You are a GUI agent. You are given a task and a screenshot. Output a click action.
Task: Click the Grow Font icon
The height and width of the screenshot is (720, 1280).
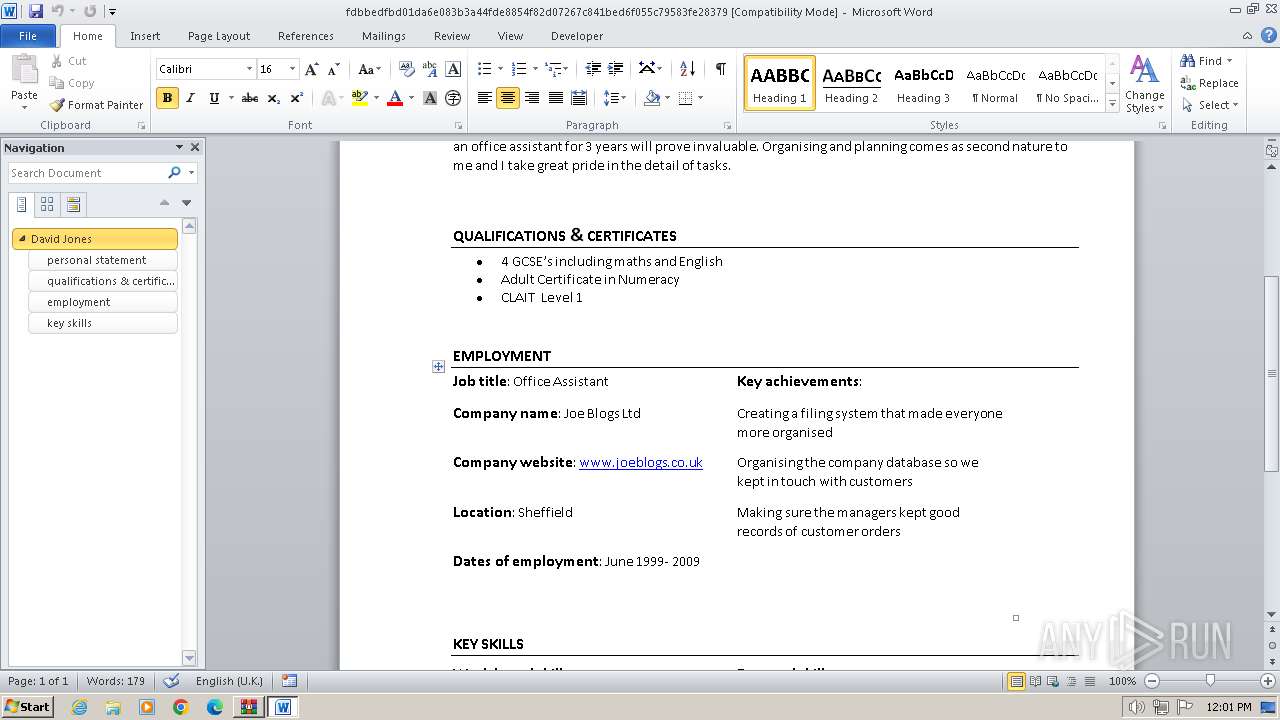point(312,69)
